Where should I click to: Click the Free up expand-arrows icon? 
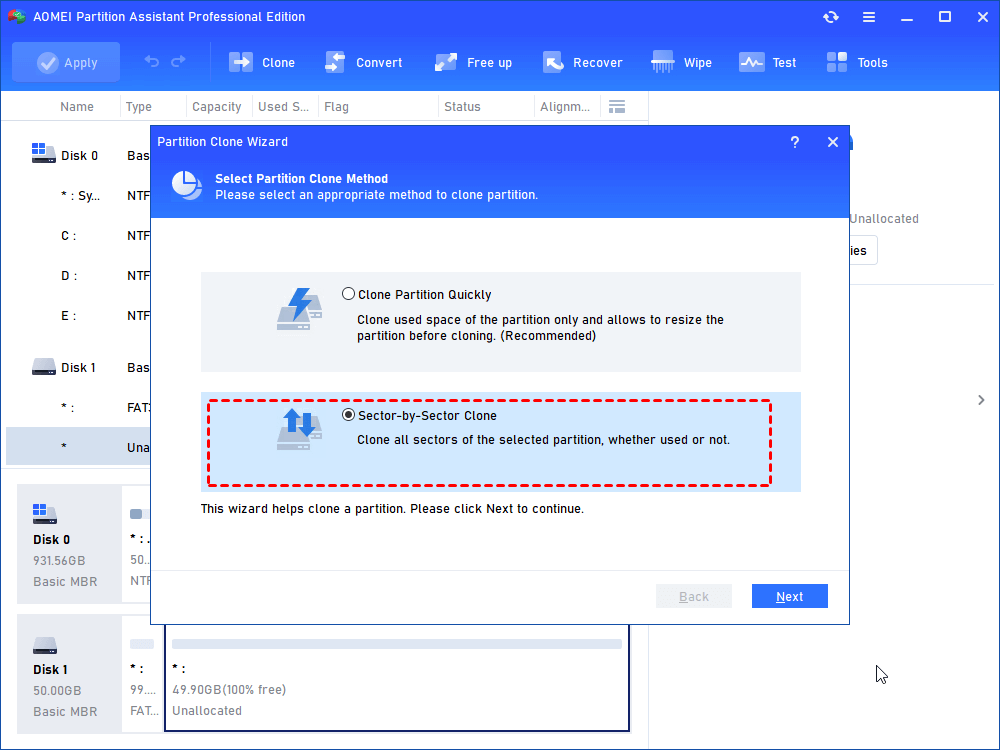point(446,62)
